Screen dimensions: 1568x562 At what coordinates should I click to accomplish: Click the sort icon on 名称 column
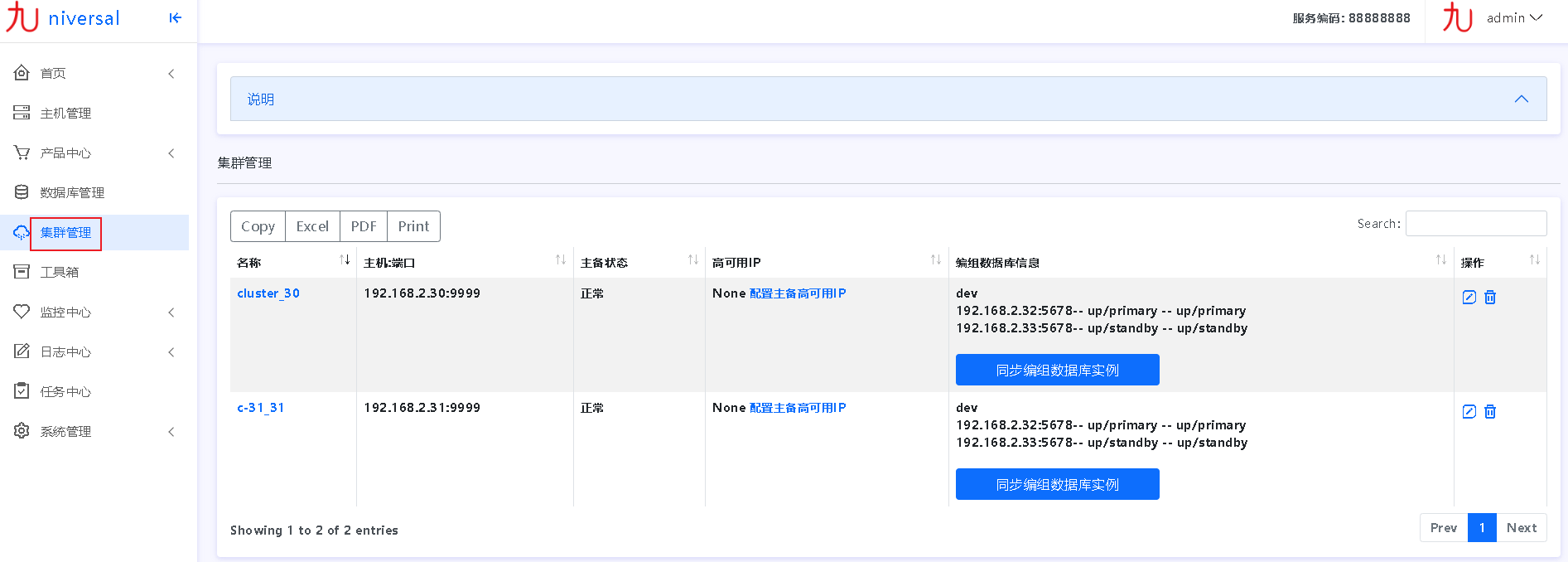[345, 260]
